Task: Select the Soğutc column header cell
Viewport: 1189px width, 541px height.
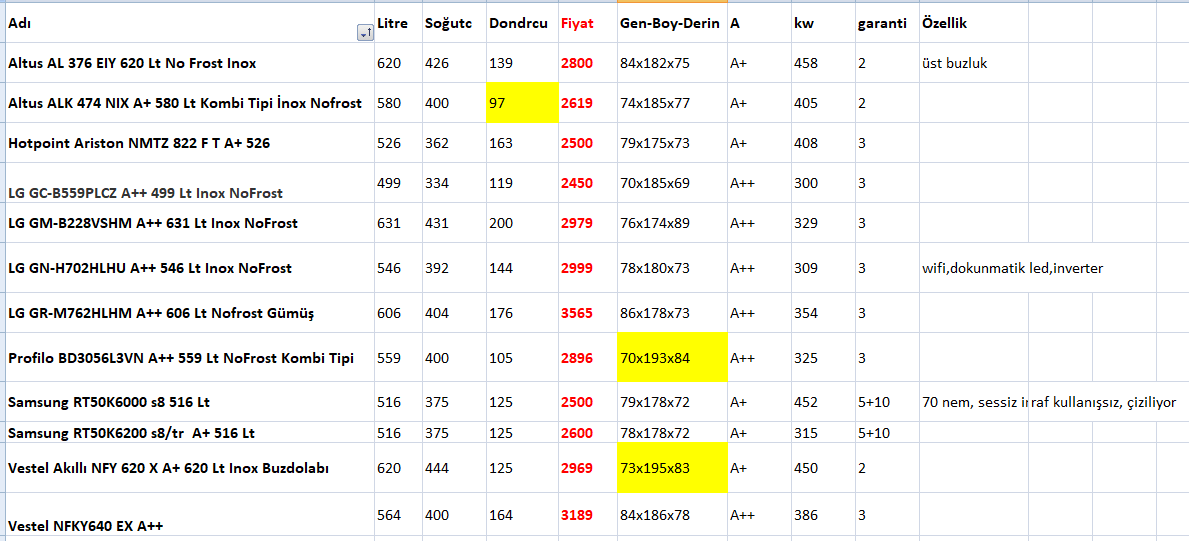Action: click(454, 24)
